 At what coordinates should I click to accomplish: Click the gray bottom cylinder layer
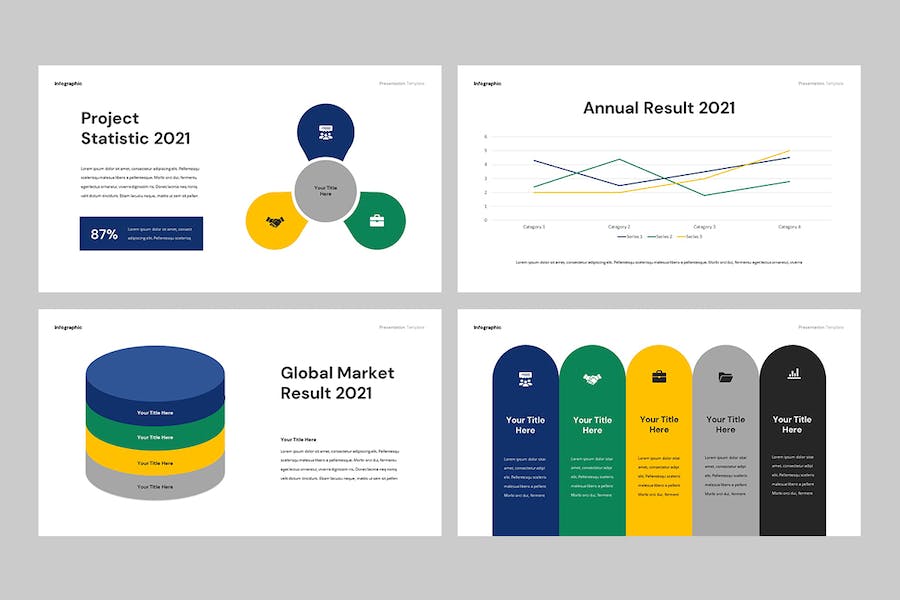[155, 486]
